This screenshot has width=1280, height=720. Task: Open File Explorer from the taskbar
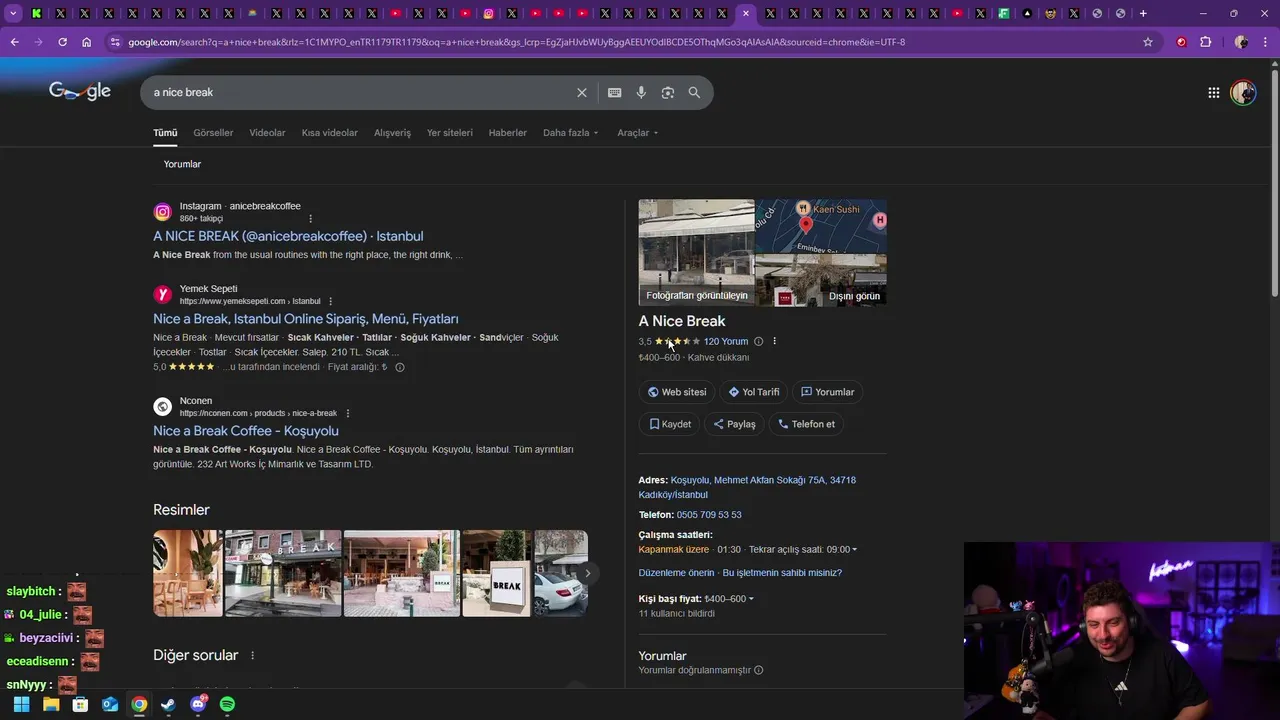(51, 704)
